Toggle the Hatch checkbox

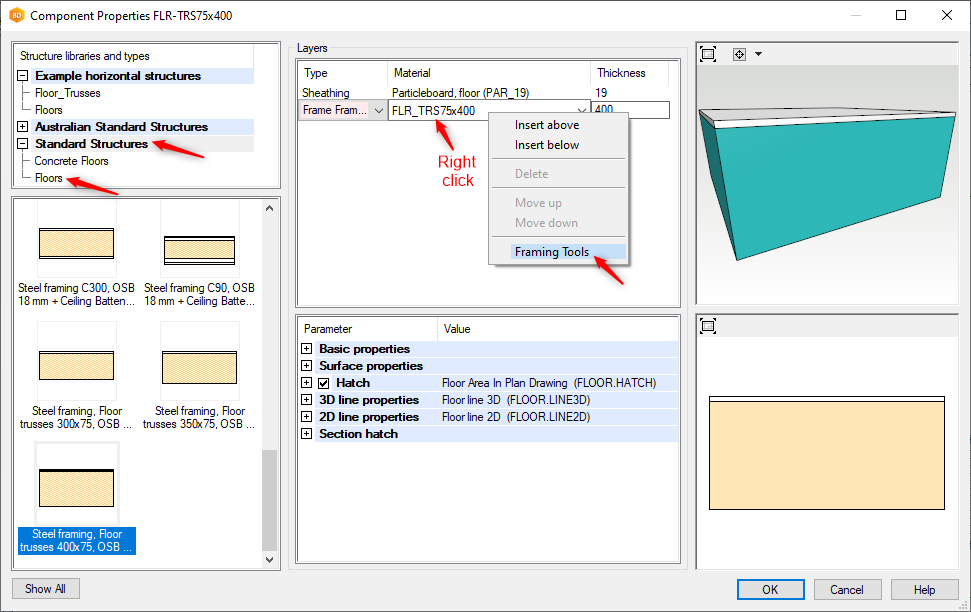tap(324, 383)
